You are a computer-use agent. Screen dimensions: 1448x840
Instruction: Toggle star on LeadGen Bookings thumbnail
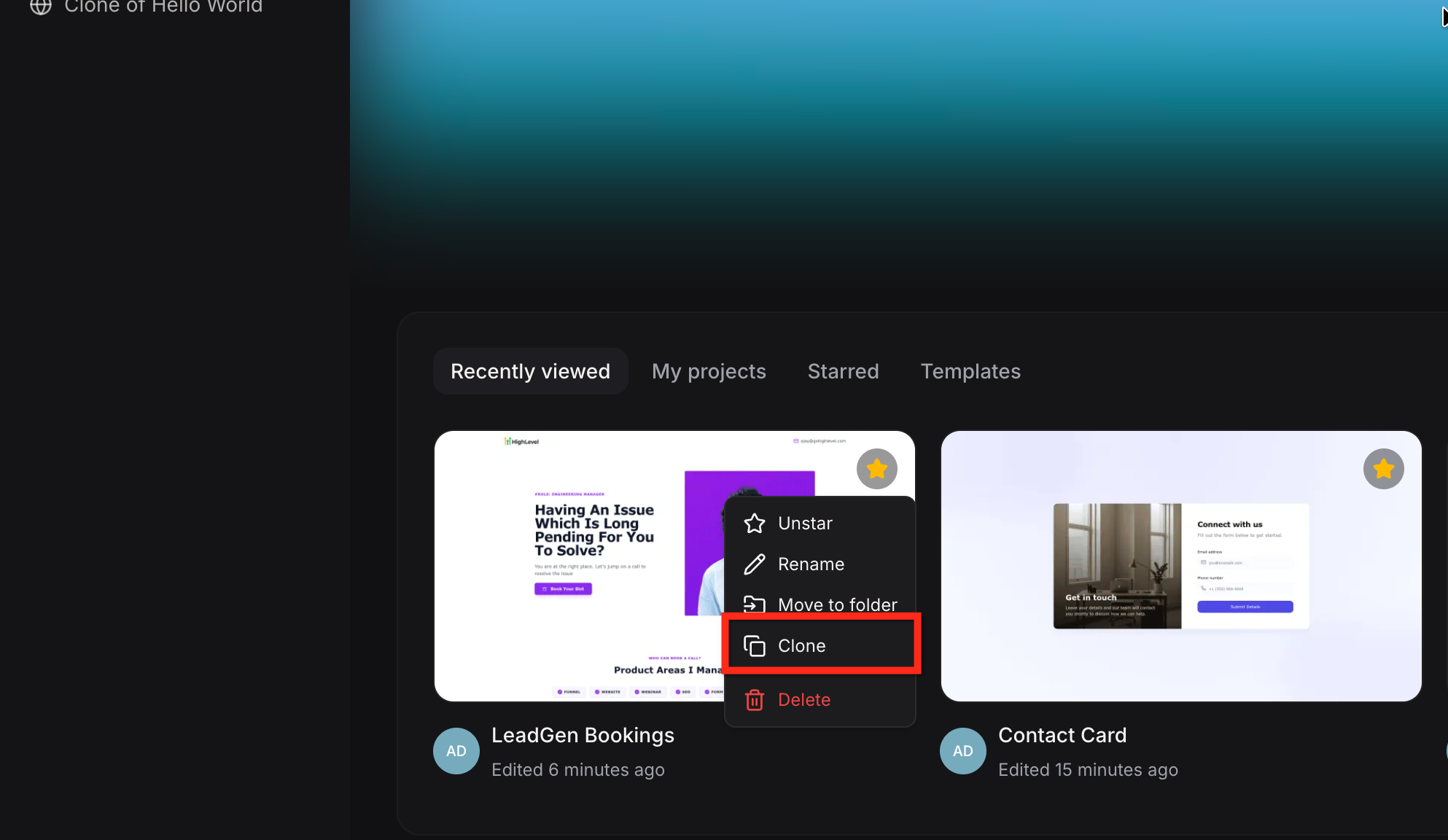click(x=876, y=469)
